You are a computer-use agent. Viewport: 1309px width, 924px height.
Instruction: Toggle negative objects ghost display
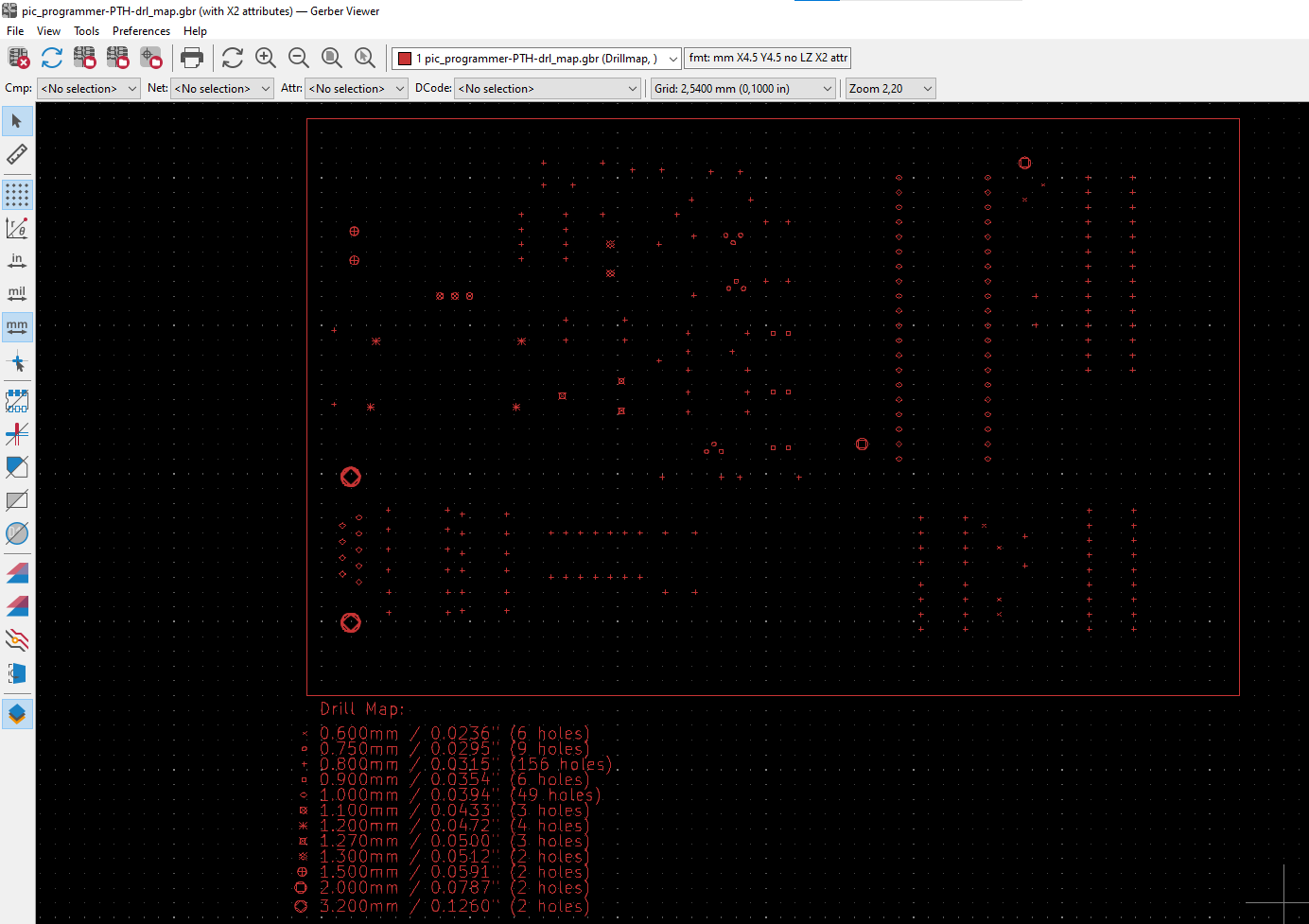[17, 500]
